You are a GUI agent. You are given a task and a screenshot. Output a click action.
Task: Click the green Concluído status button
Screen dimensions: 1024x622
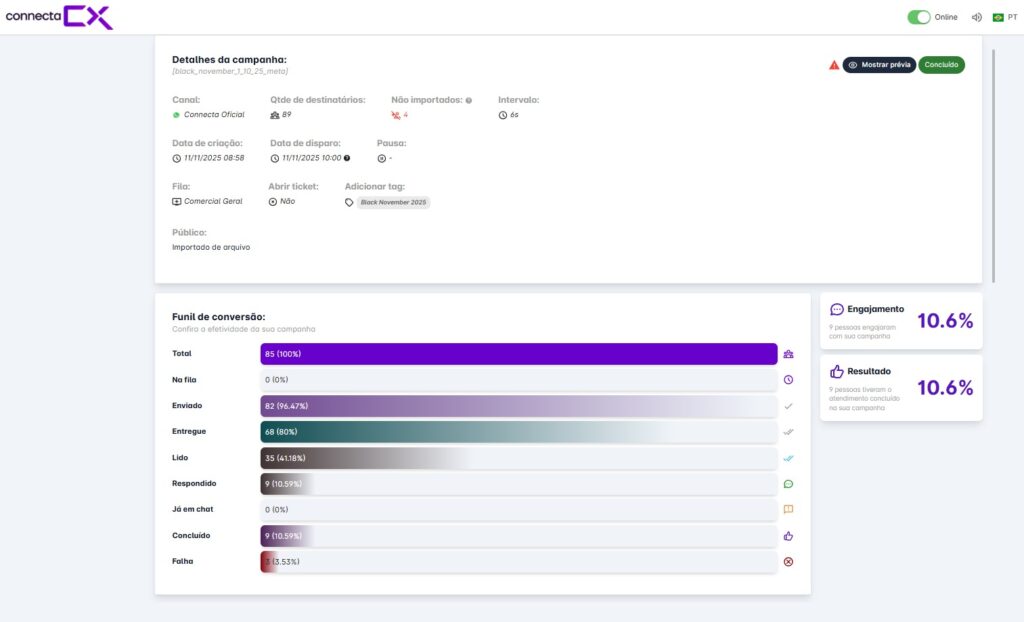click(x=941, y=65)
